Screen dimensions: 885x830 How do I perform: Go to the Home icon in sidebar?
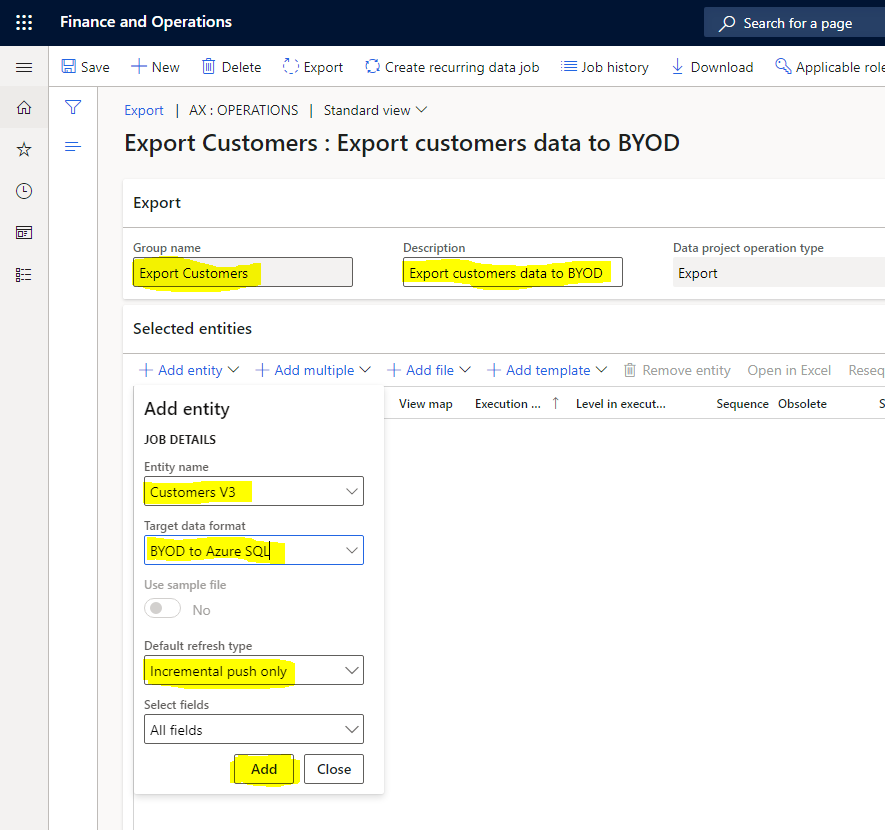[24, 107]
